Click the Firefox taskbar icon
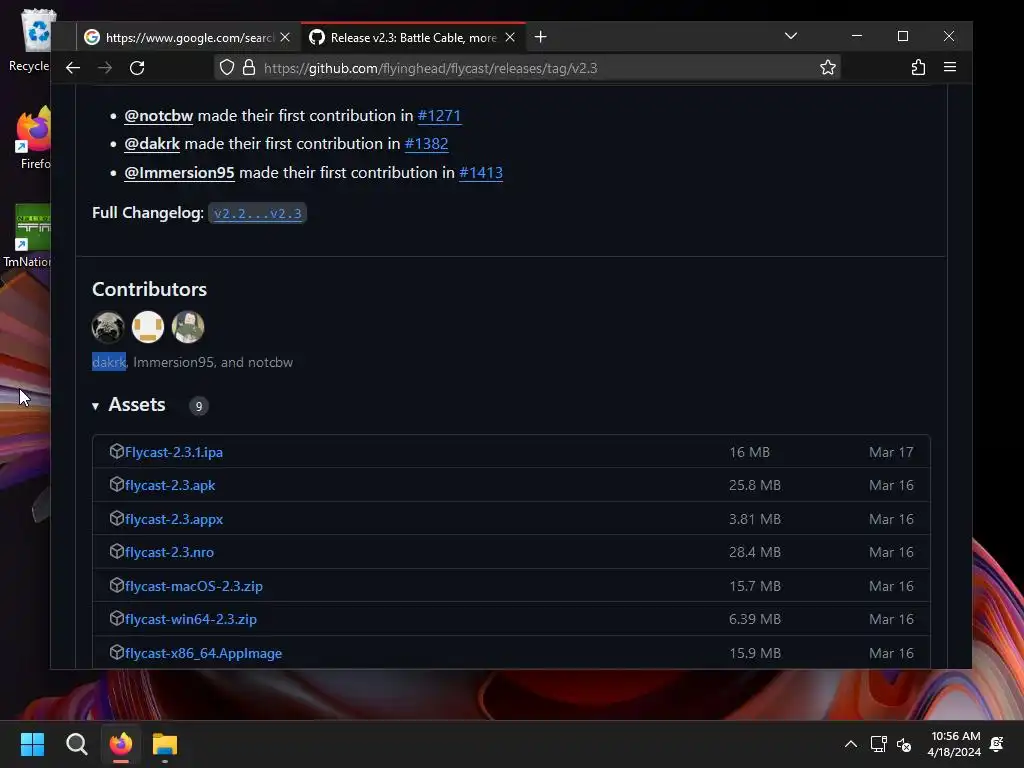The height and width of the screenshot is (768, 1024). (x=121, y=744)
